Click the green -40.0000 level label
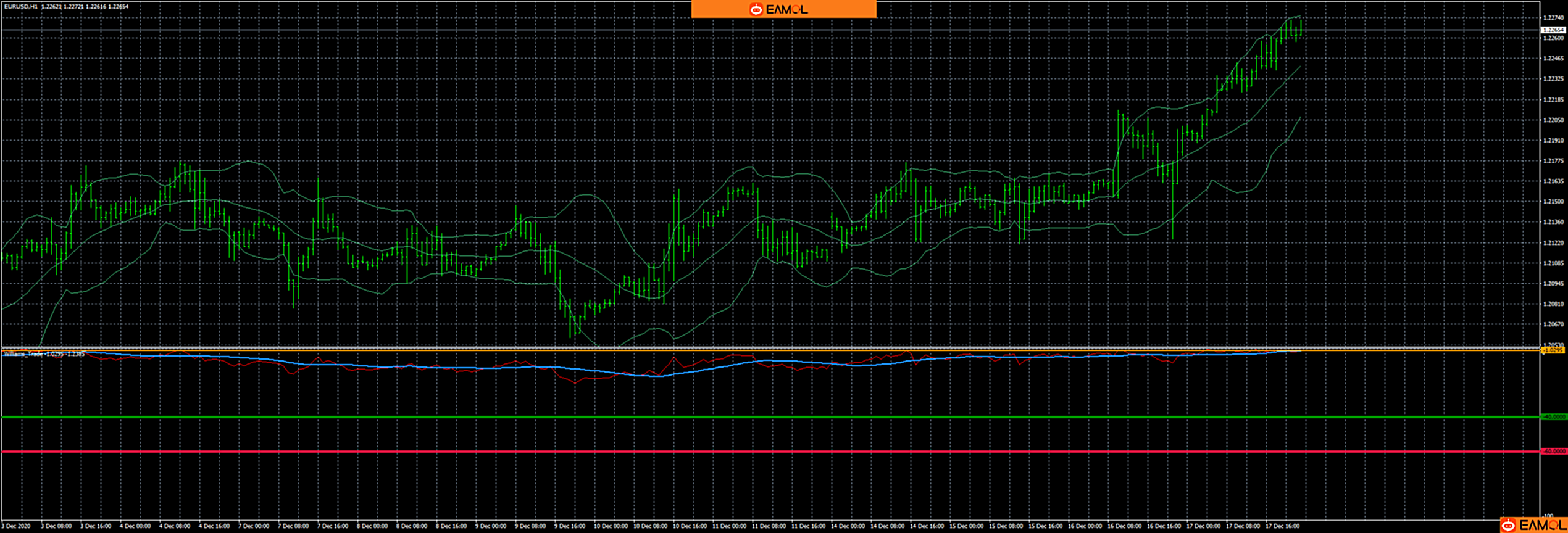This screenshot has width=1568, height=533. tap(1554, 417)
